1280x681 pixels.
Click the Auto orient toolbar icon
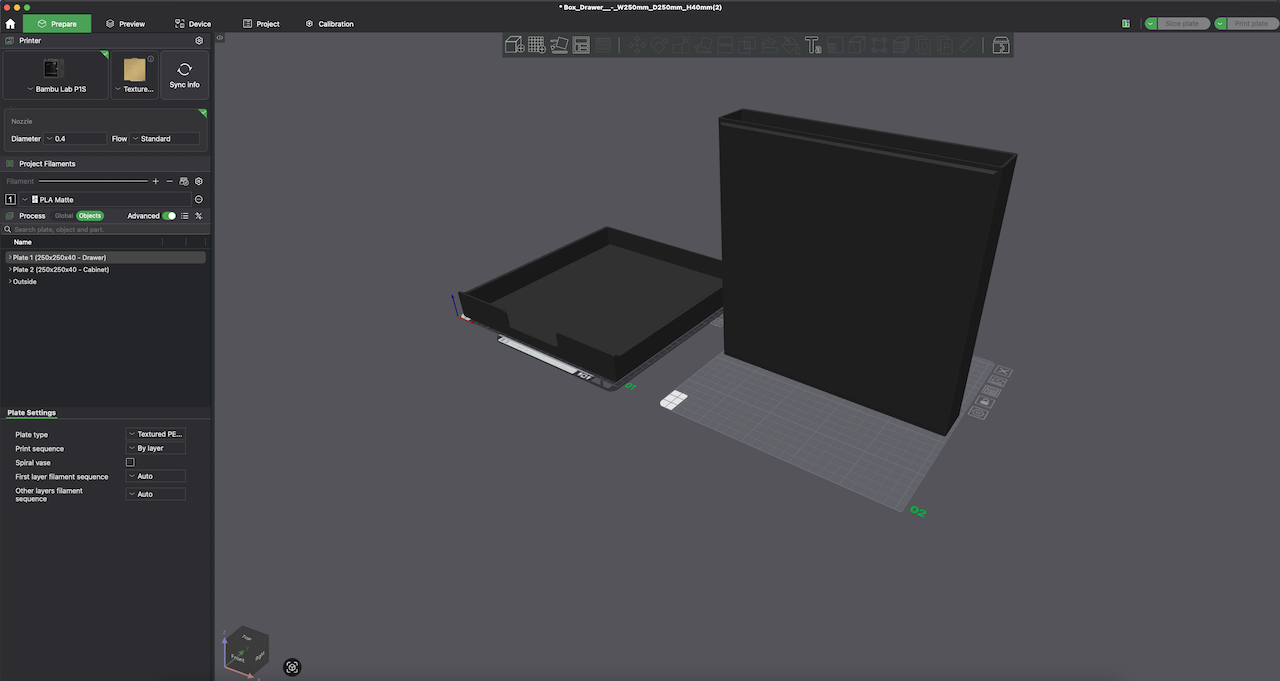point(559,45)
